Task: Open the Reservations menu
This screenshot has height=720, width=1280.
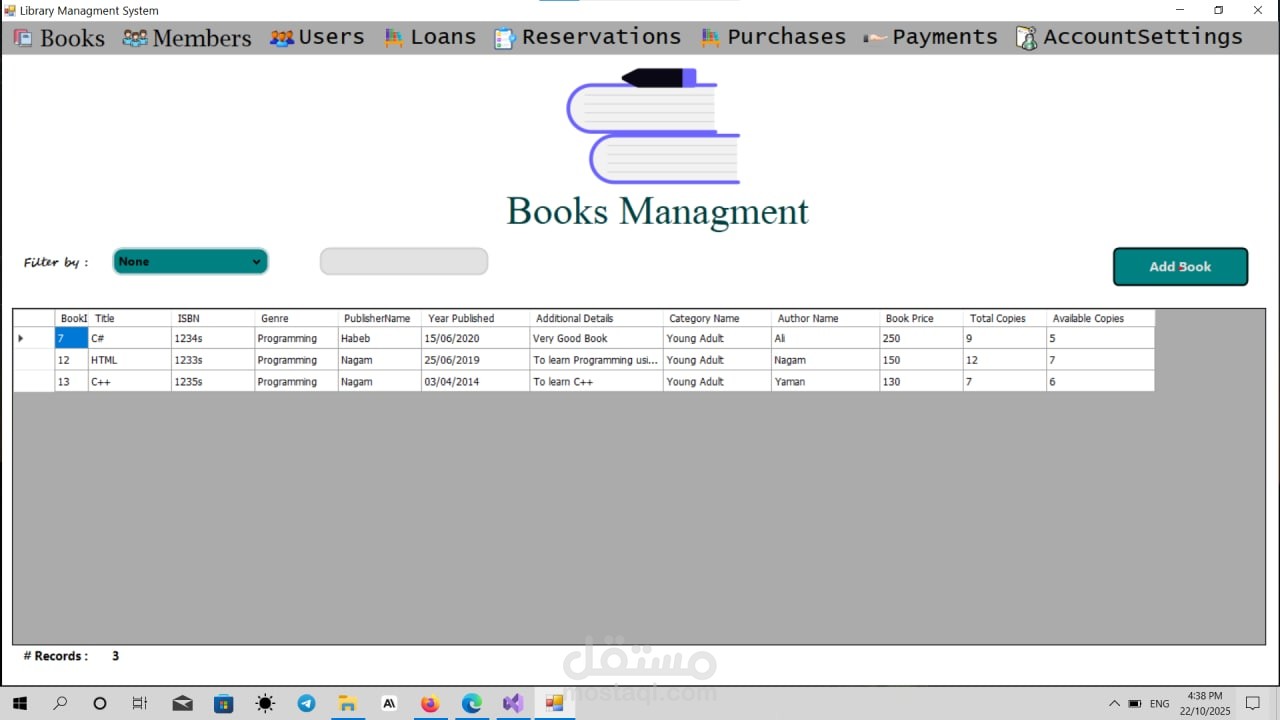Action: click(x=588, y=38)
